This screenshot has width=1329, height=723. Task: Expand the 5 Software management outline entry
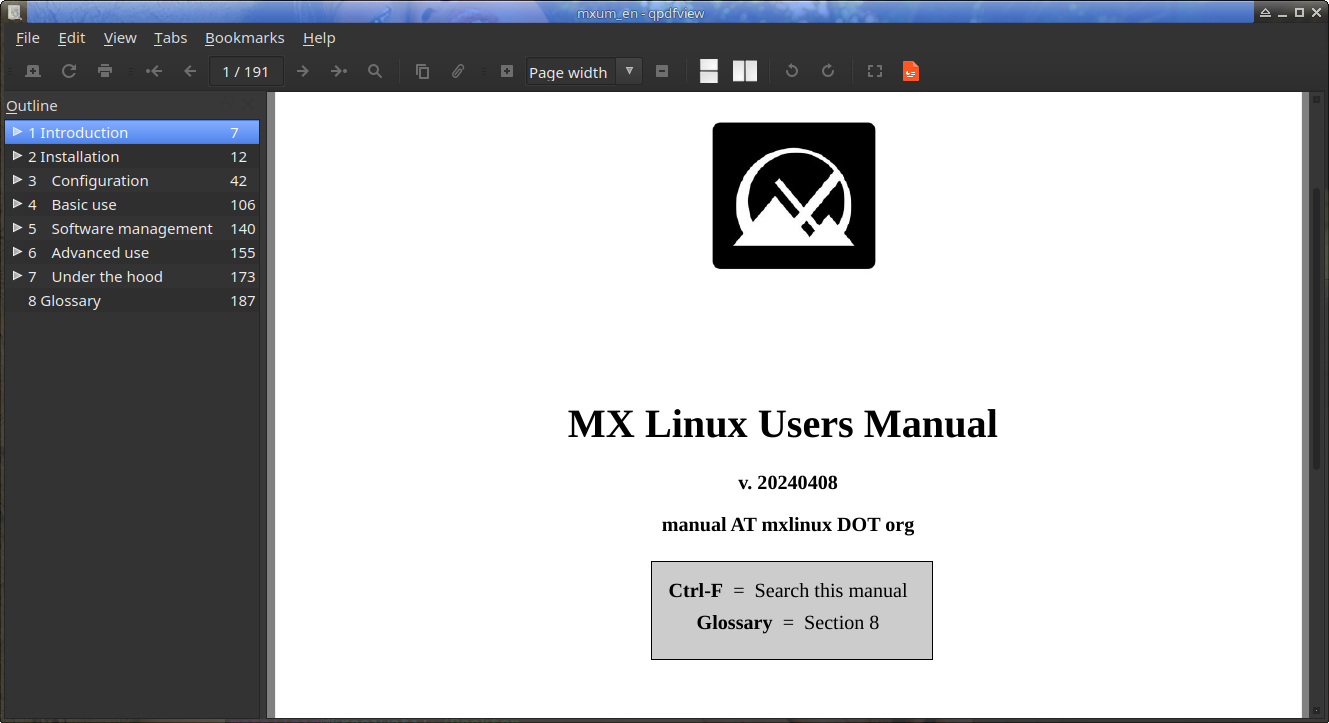pos(17,228)
